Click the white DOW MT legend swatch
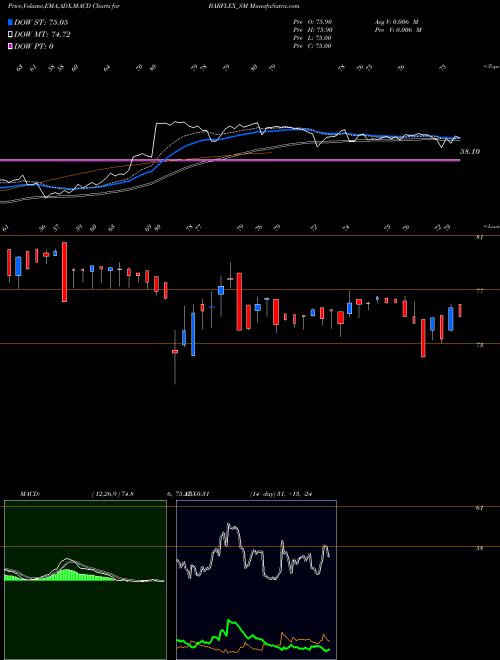Viewport: 500px width, 660px height. 11,35
